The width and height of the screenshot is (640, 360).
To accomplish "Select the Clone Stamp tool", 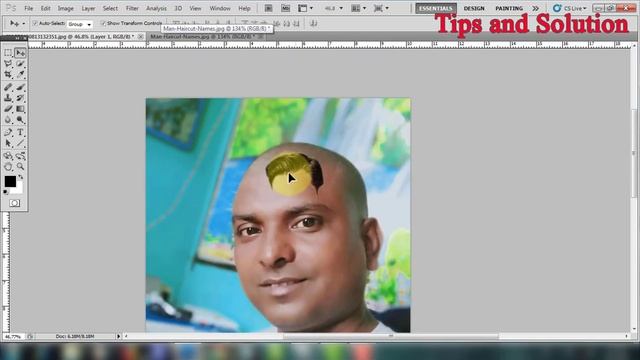I will click(x=8, y=98).
